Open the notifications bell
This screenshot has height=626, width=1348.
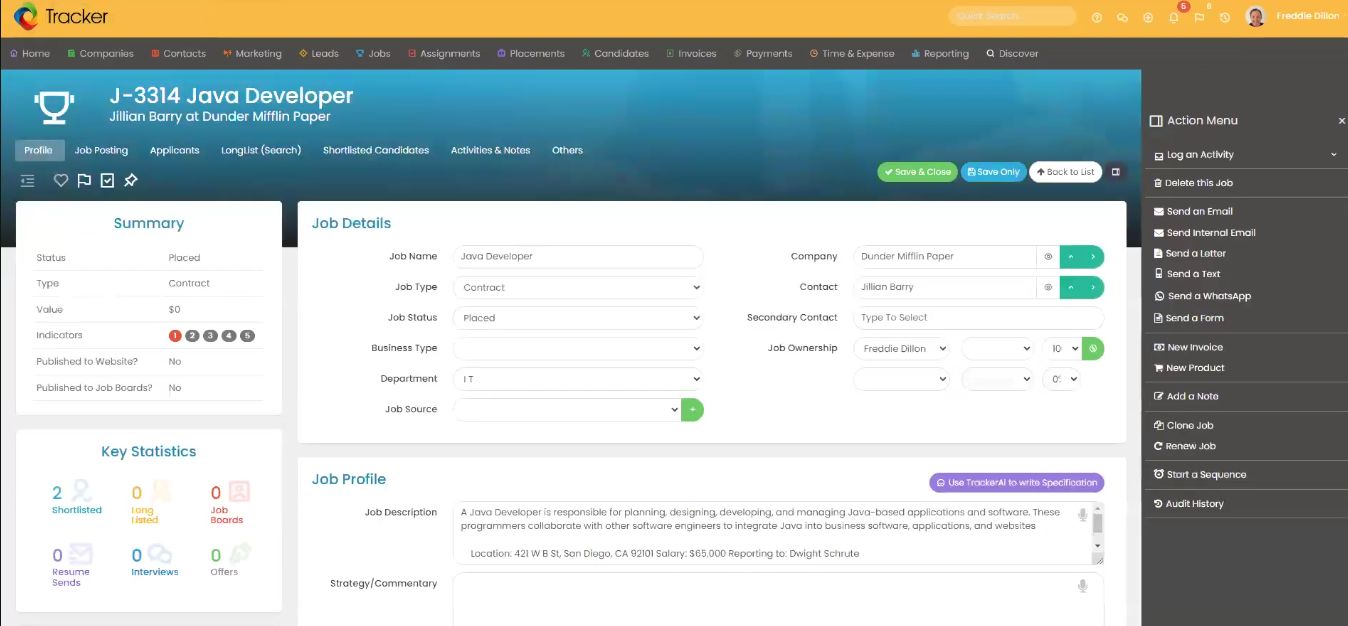(1174, 17)
